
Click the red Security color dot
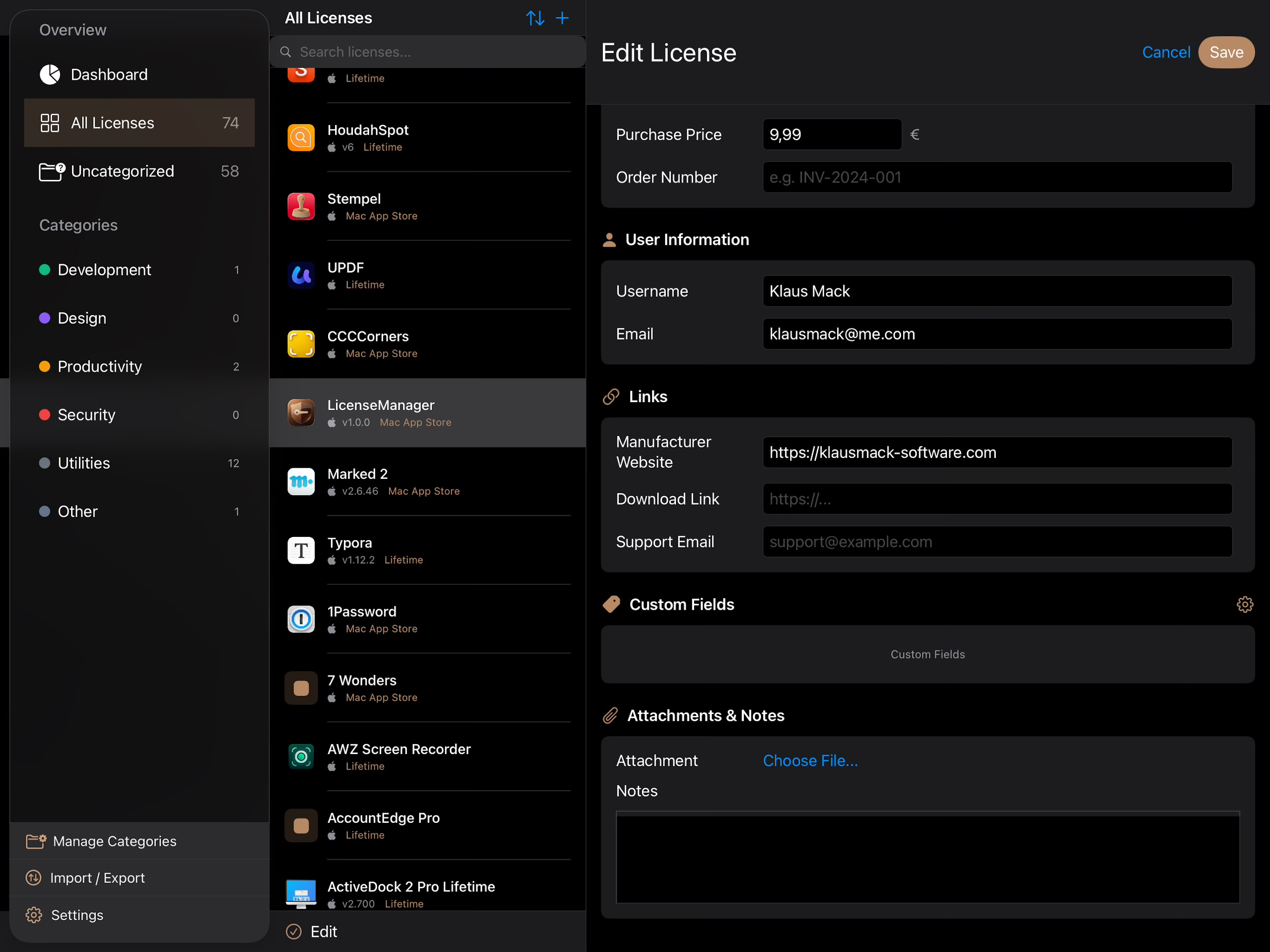[44, 414]
